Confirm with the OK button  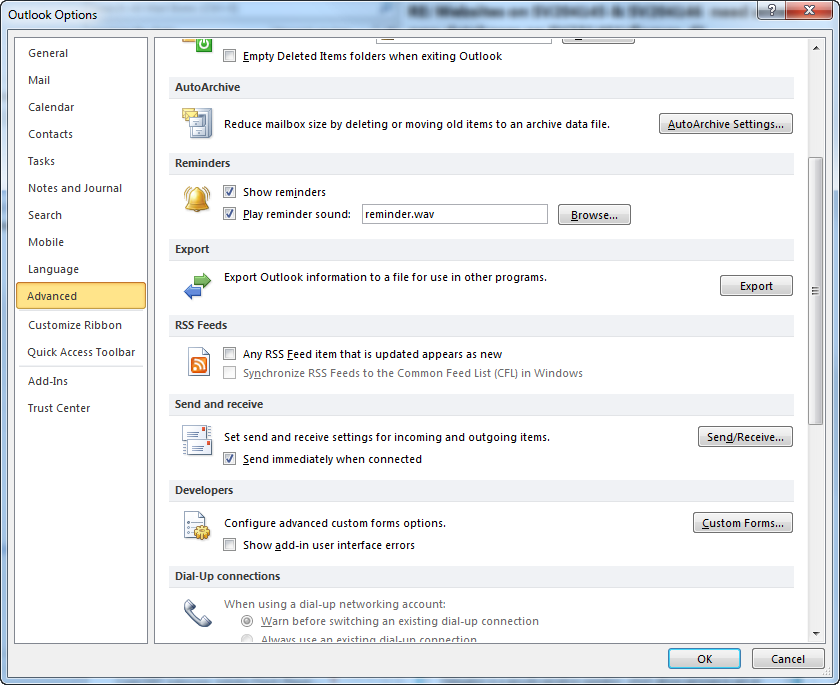pos(704,659)
